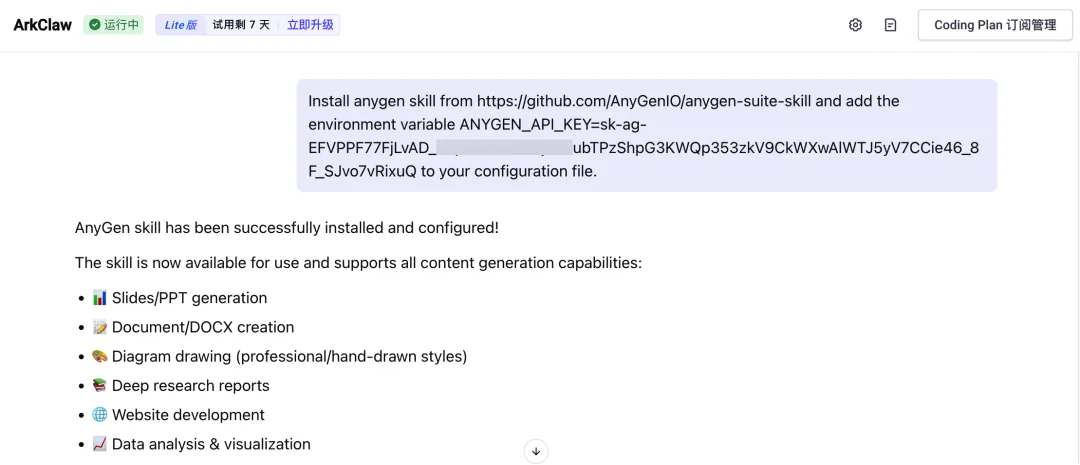Click the "successfully installed and configured" reply line
1080x465 pixels.
click(x=287, y=228)
